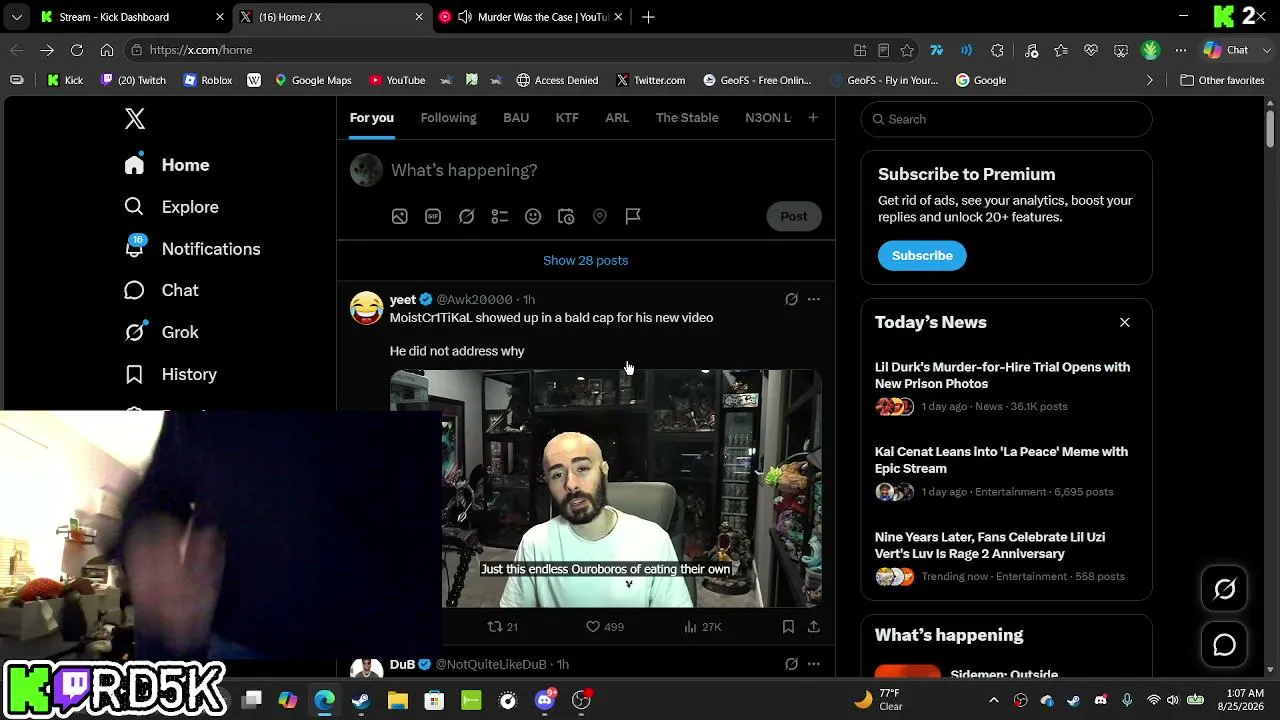Mute the Murder Was the Case tab audio

click(x=465, y=17)
